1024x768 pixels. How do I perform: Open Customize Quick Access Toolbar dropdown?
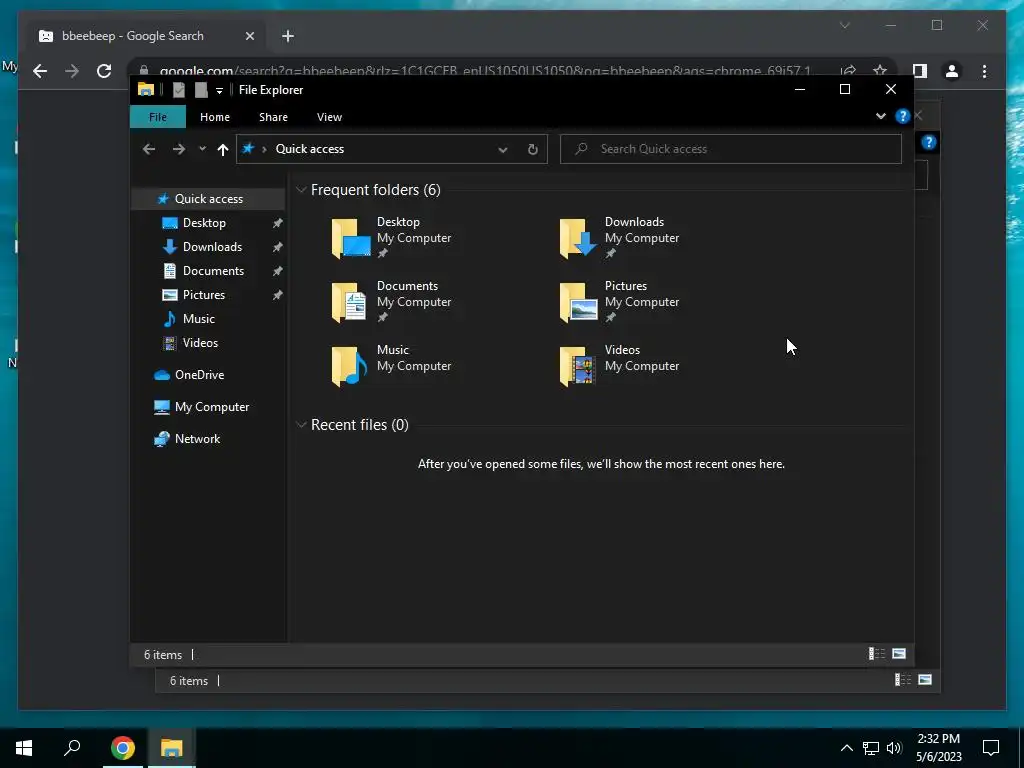point(219,91)
